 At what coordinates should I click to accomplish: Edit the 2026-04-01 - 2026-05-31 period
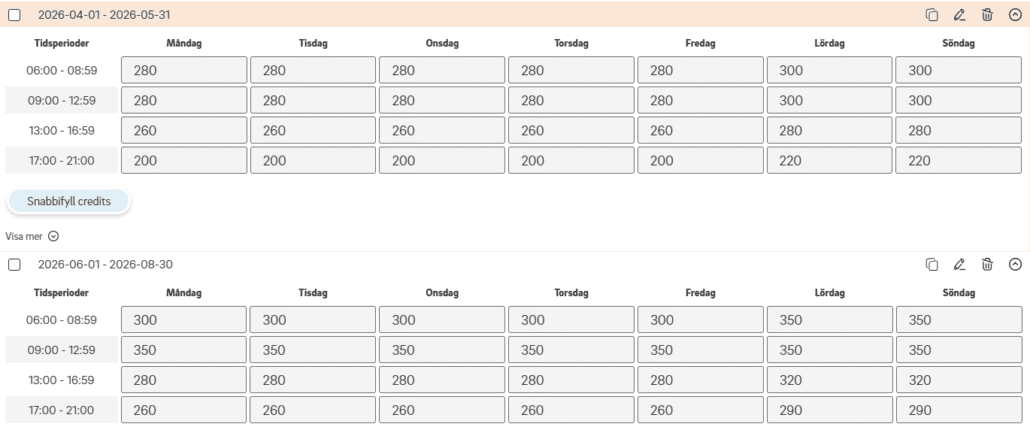(960, 15)
